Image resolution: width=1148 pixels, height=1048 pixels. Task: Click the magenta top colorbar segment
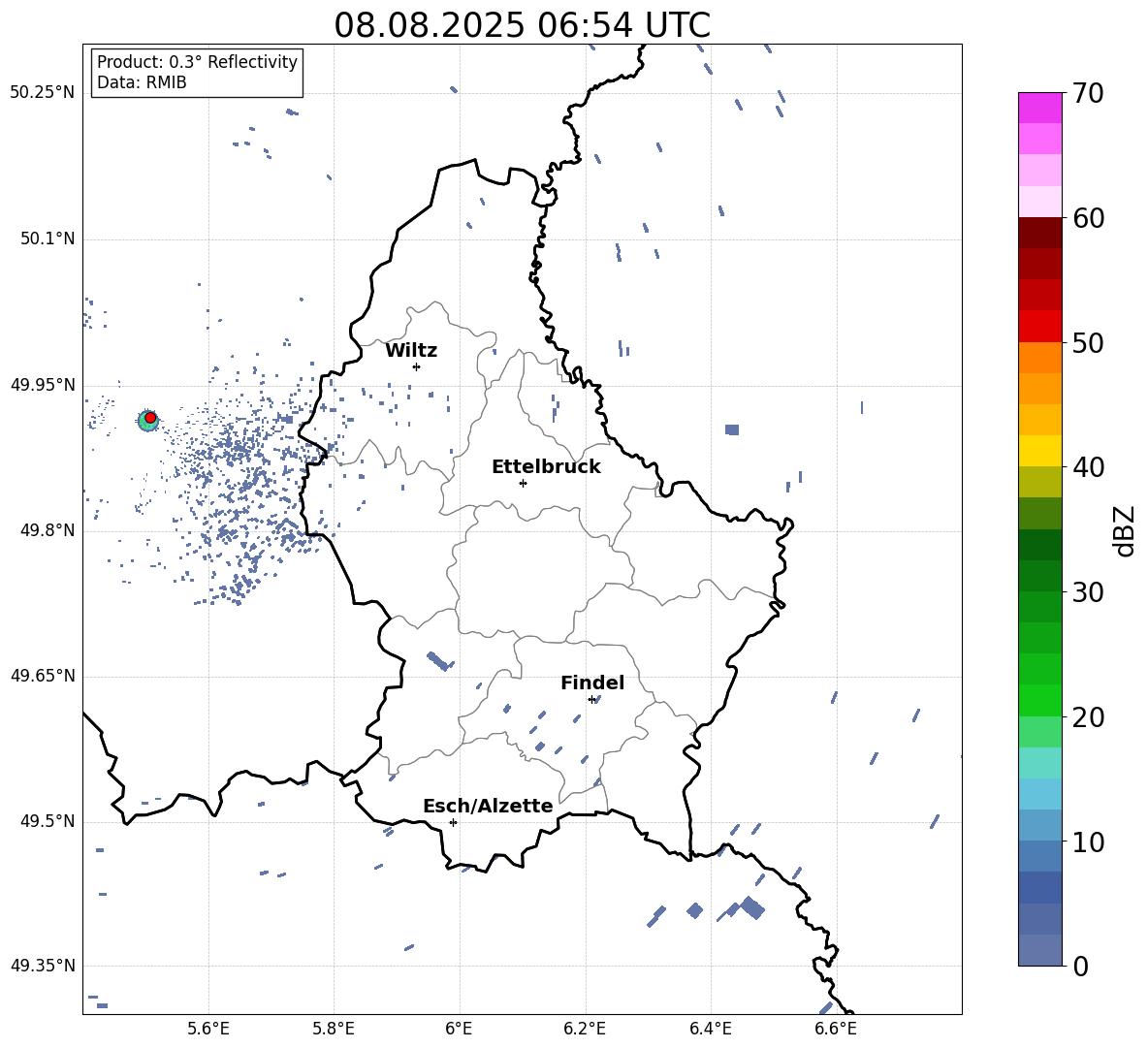pyautogui.click(x=1039, y=108)
